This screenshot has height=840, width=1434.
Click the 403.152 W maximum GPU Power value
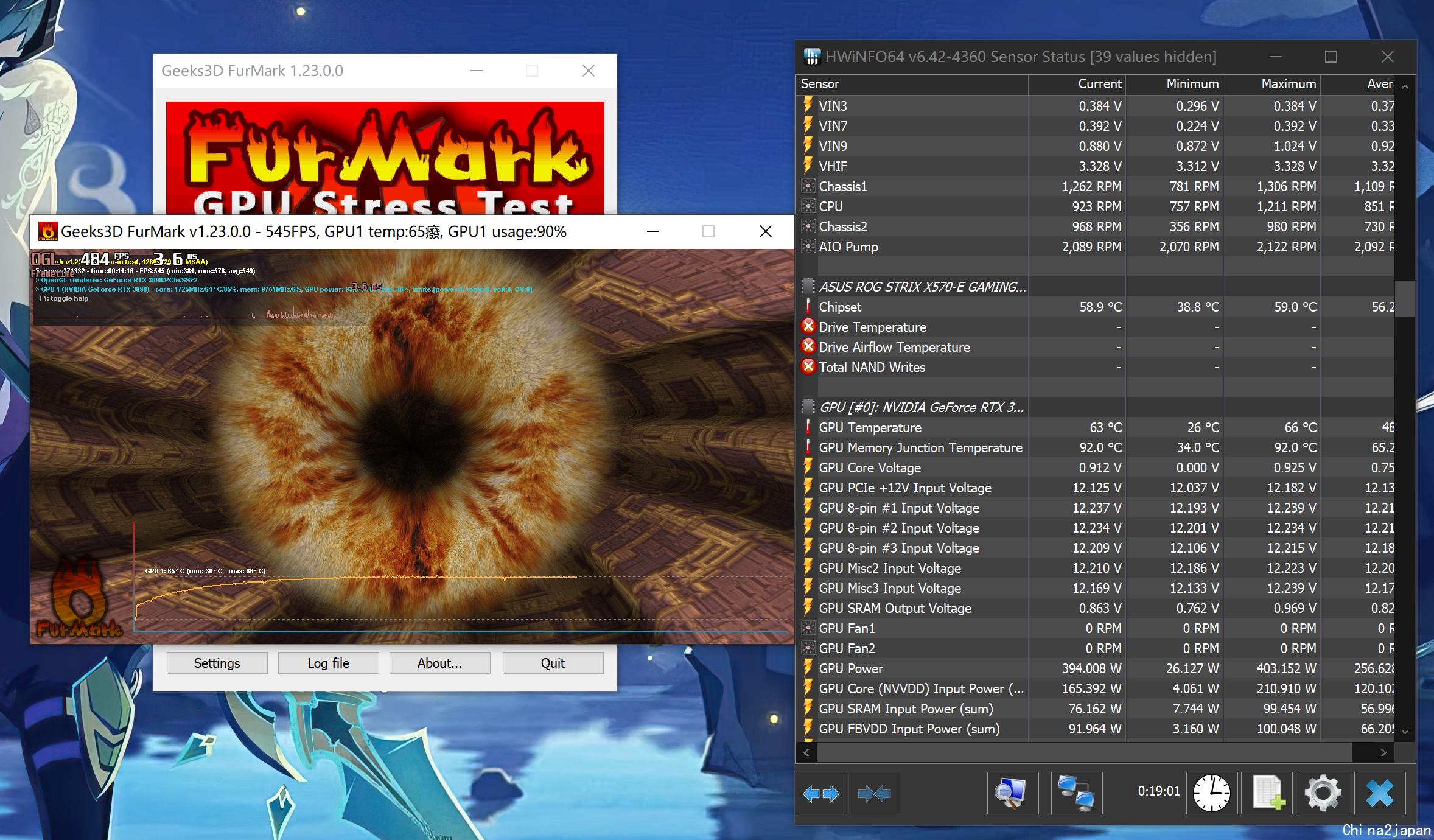(x=1286, y=668)
